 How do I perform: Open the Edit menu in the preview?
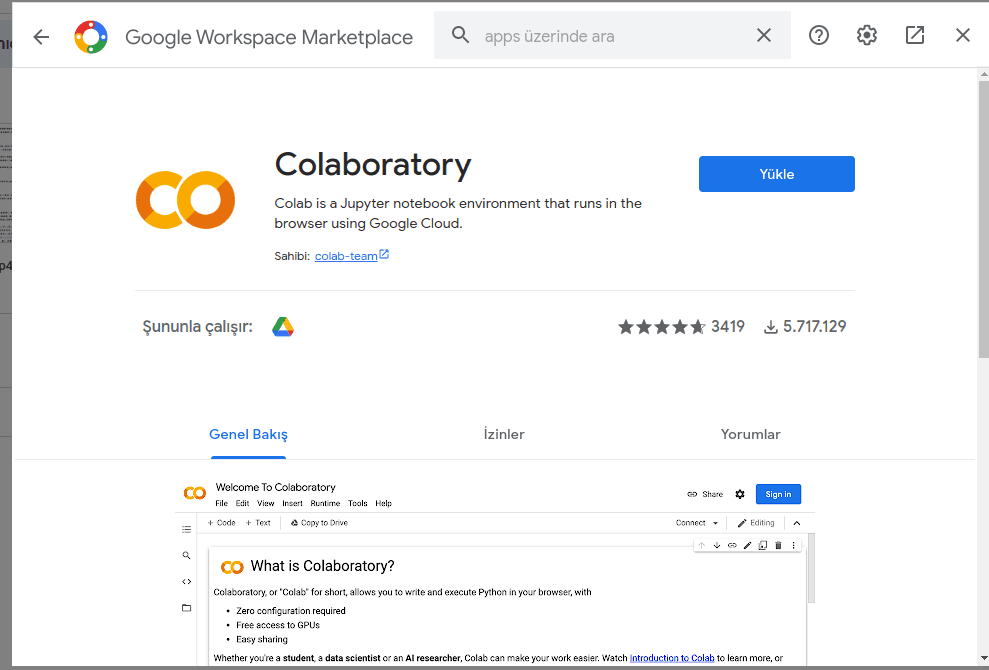[x=242, y=503]
